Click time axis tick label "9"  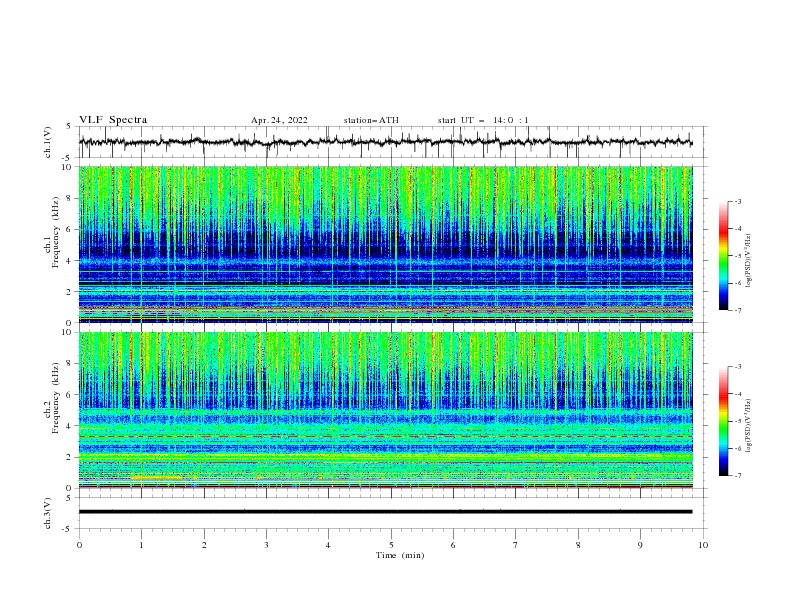(640, 545)
